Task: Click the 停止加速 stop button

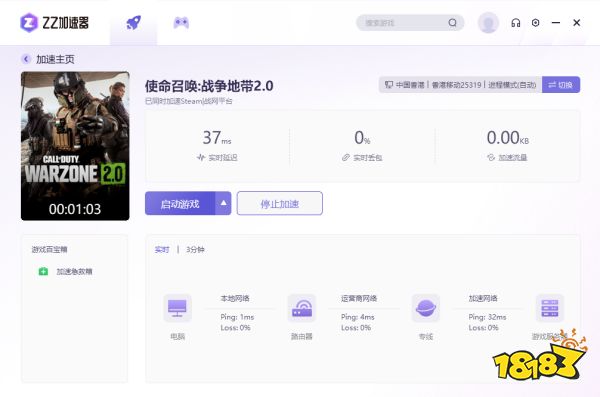Action: 280,203
